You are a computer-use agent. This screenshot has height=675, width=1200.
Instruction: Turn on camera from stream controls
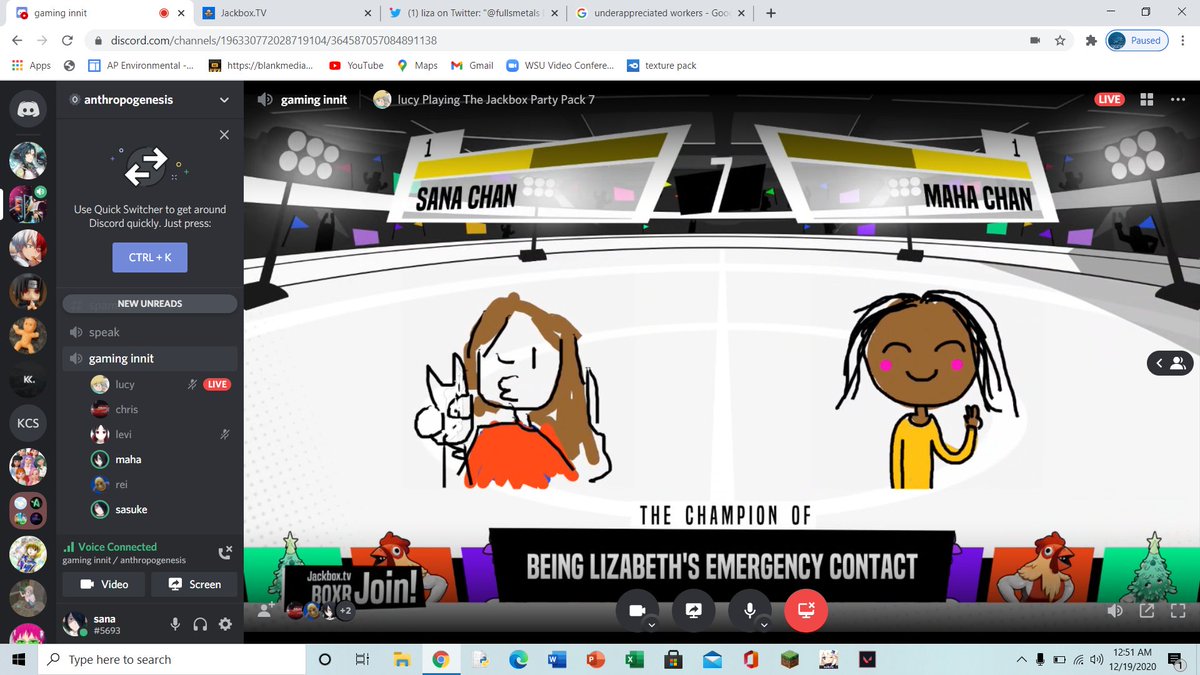coord(636,609)
